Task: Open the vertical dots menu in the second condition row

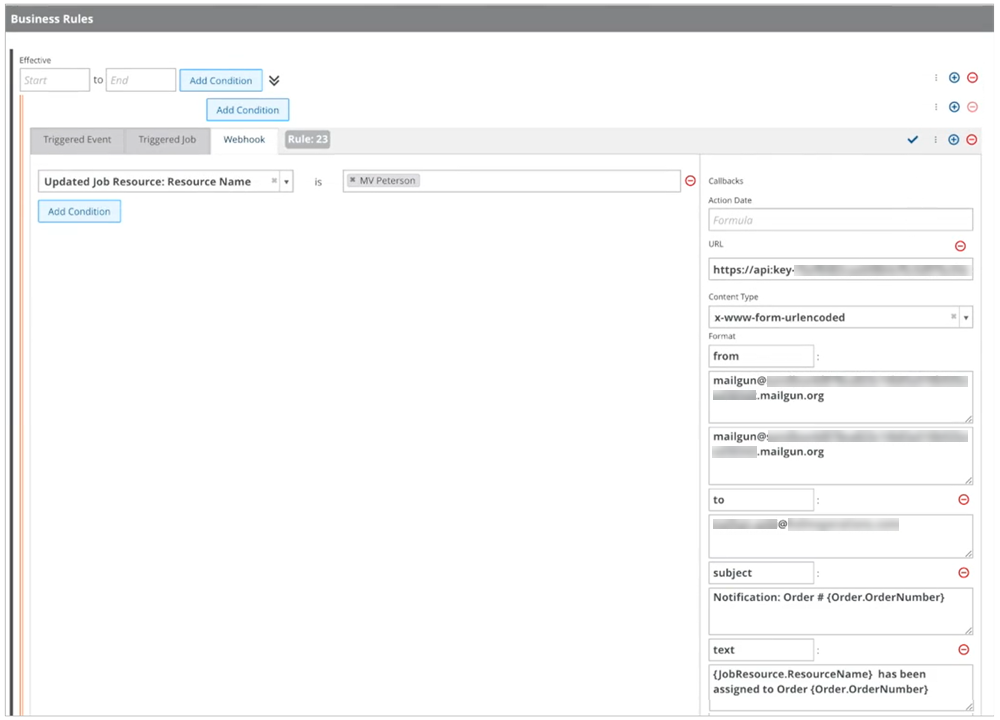Action: pyautogui.click(x=936, y=107)
